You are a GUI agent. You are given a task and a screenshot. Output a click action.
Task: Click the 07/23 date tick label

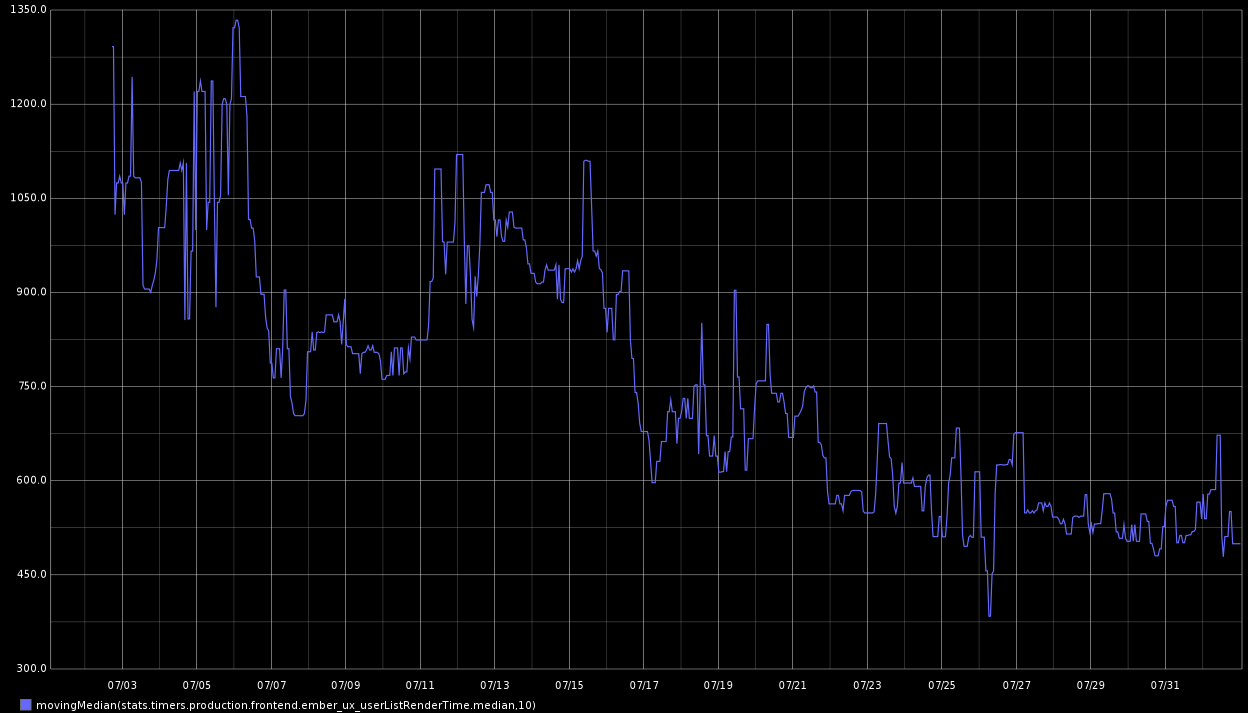coord(867,685)
